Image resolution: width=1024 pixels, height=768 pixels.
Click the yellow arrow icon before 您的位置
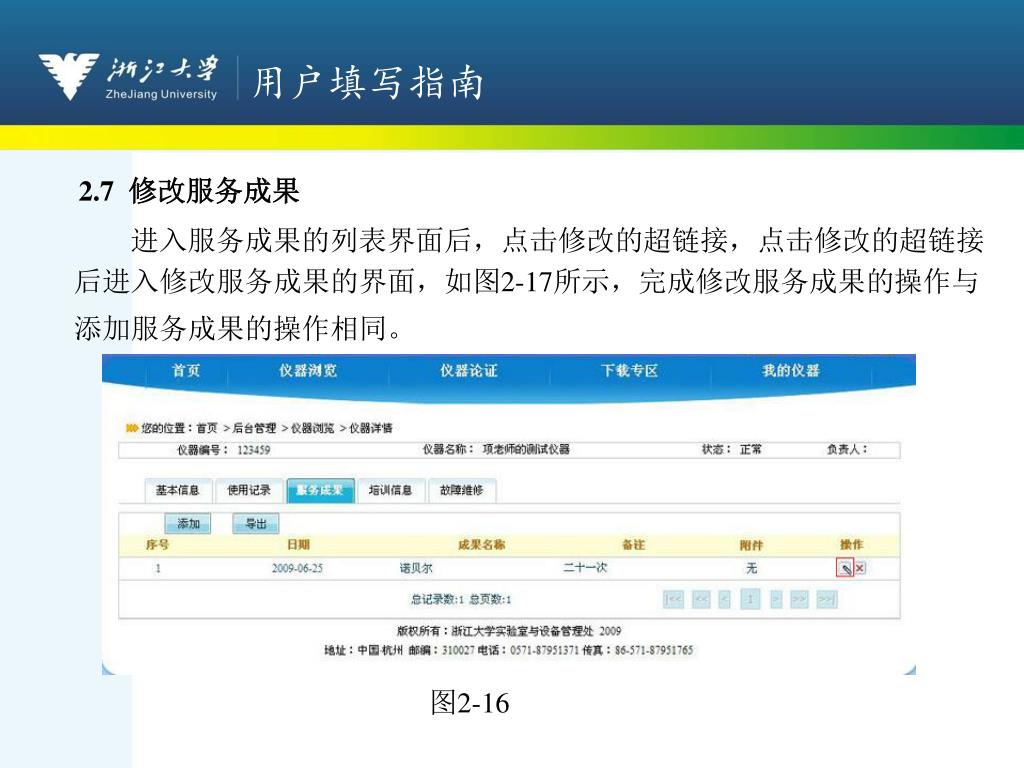[132, 428]
